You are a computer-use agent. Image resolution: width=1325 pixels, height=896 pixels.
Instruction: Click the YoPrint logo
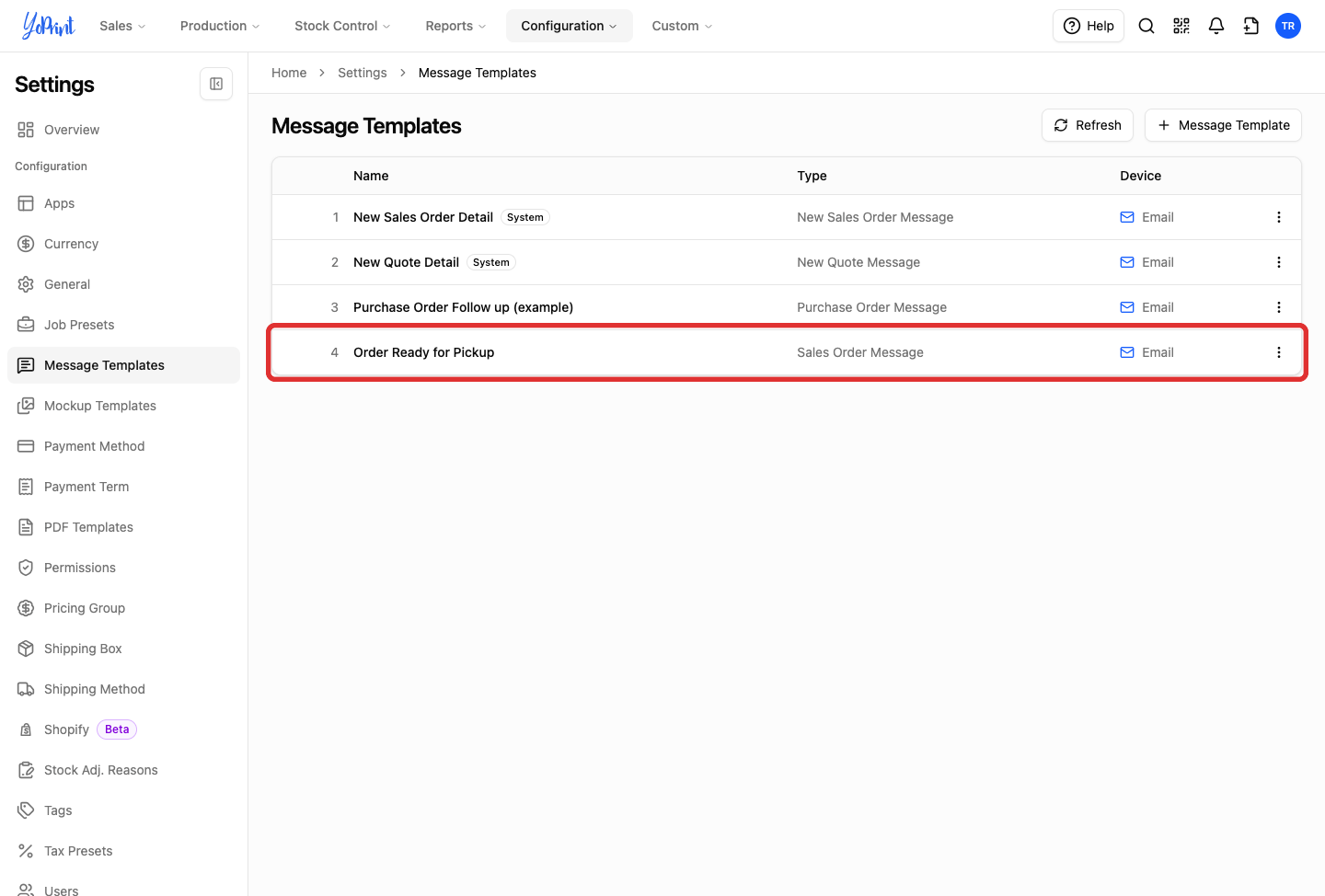pos(49,26)
